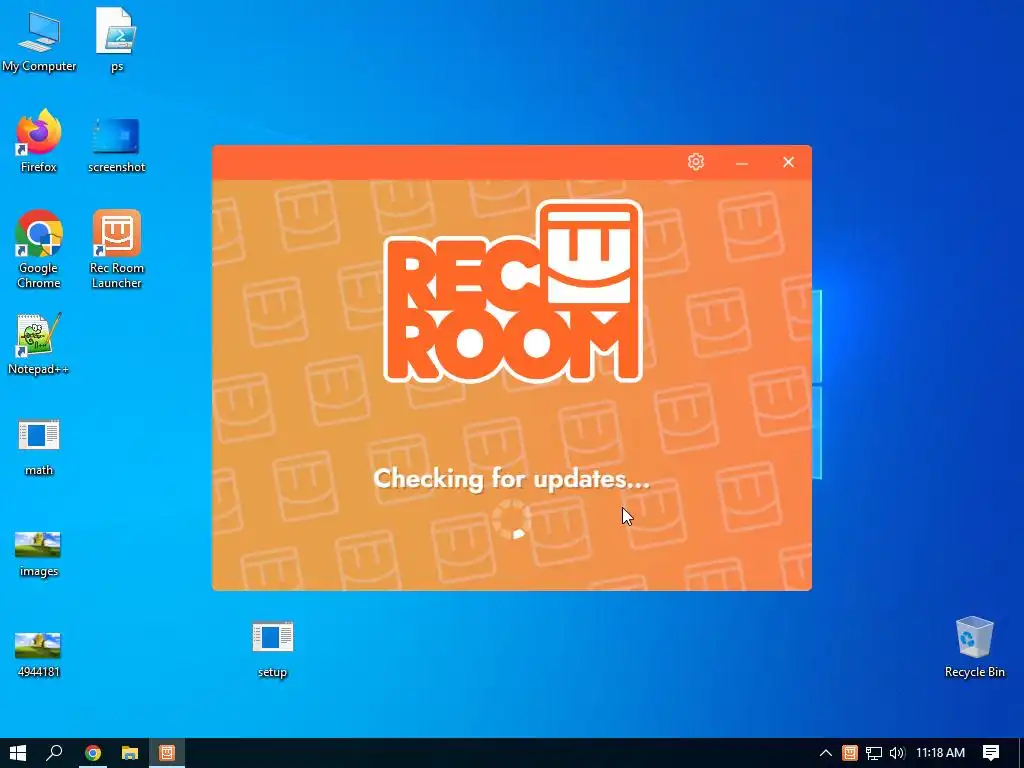Select the setup file on desktop

coord(272,649)
